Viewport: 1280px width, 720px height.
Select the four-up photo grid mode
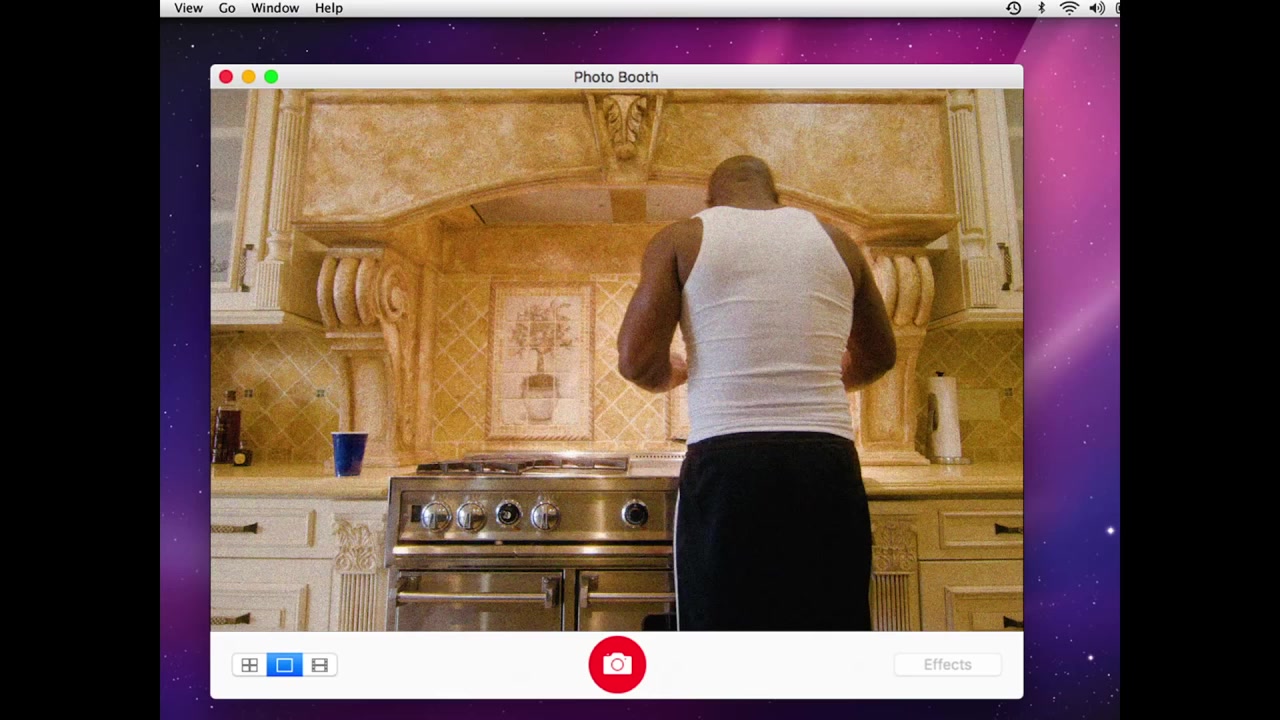pos(250,665)
